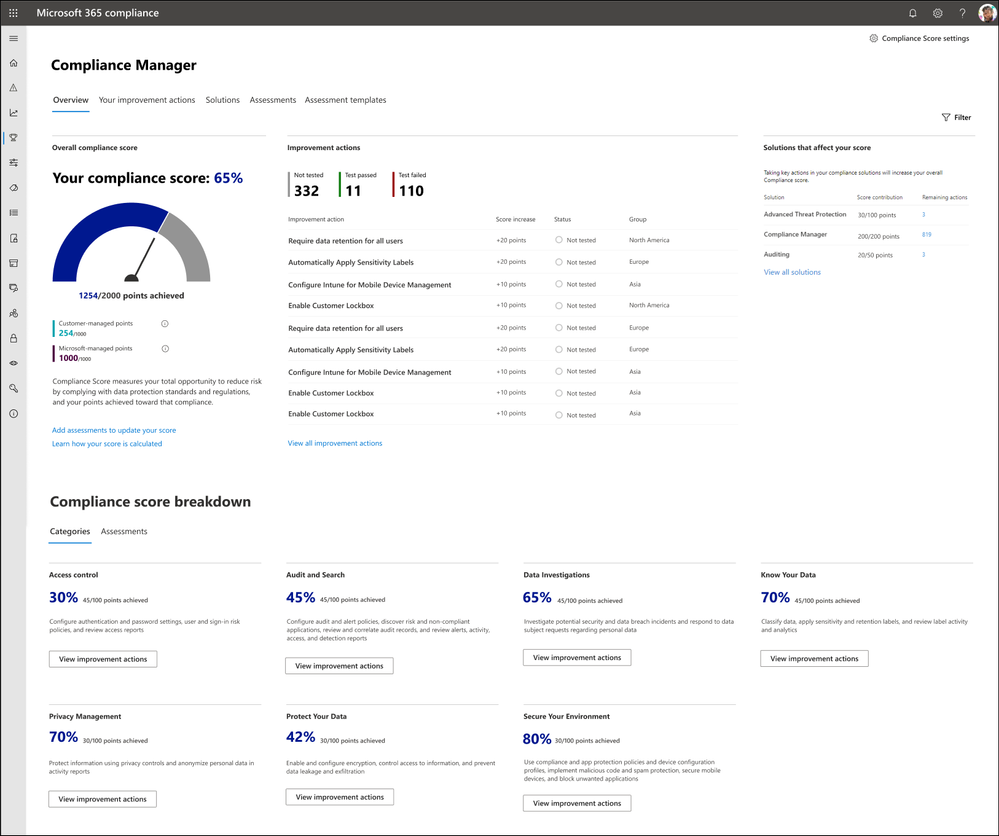
Task: Click Learn how your score is calculated
Action: click(x=107, y=443)
